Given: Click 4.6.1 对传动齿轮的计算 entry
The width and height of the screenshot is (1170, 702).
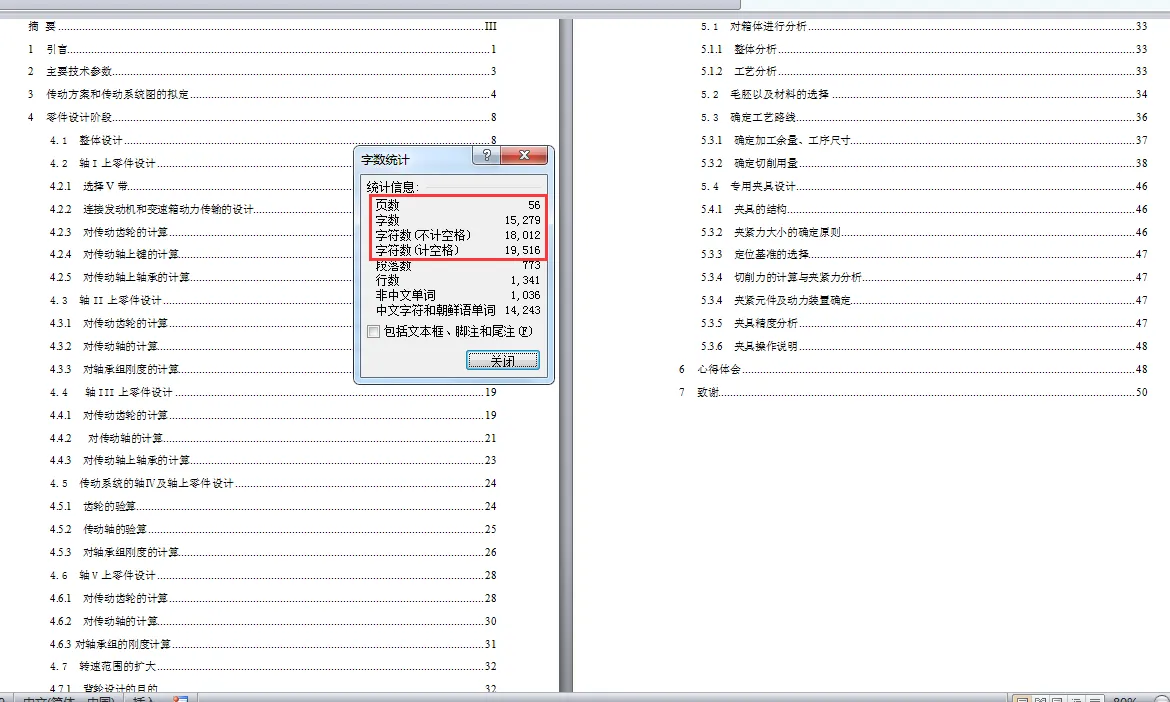Looking at the screenshot, I should pos(273,598).
